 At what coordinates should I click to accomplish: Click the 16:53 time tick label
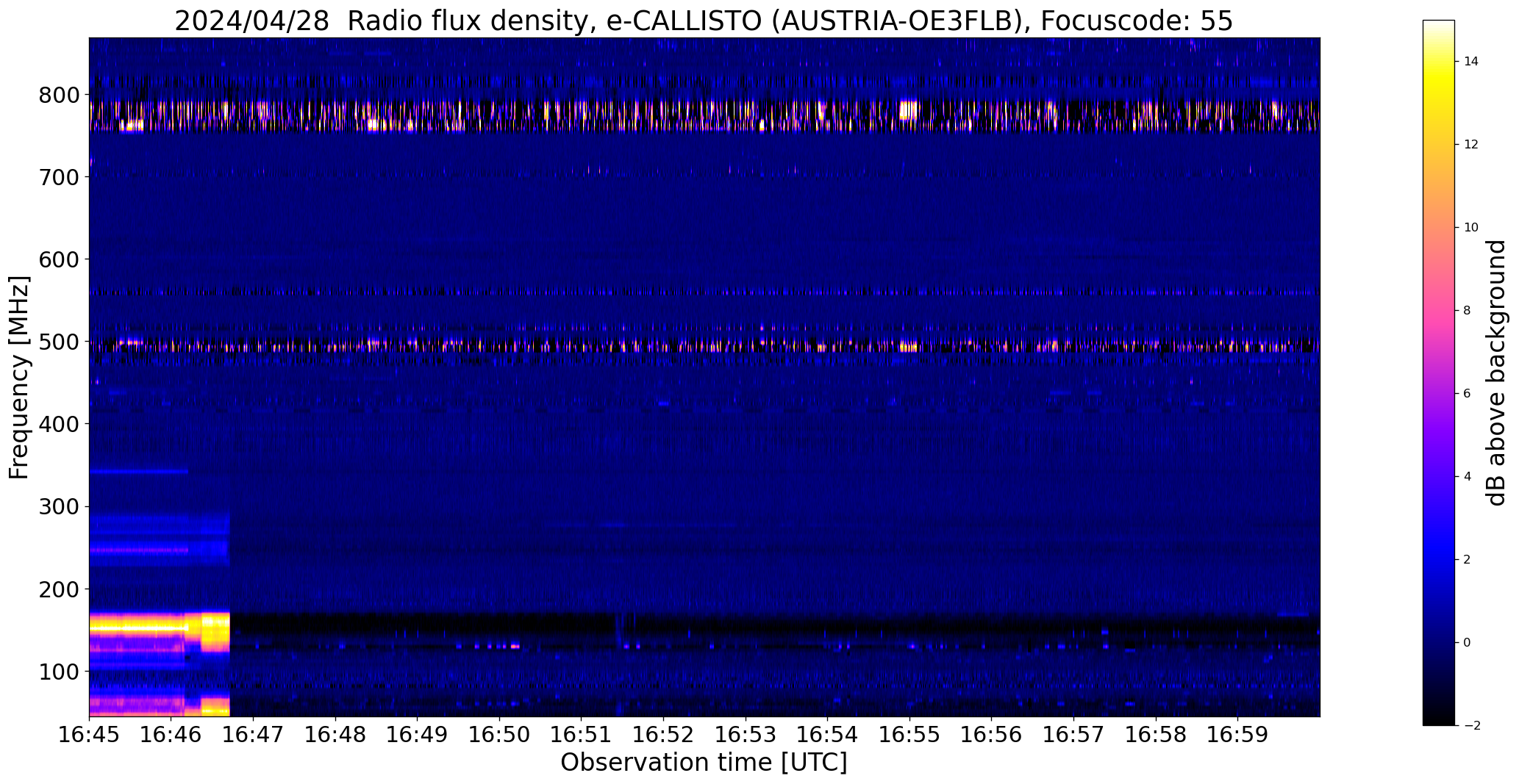(746, 735)
